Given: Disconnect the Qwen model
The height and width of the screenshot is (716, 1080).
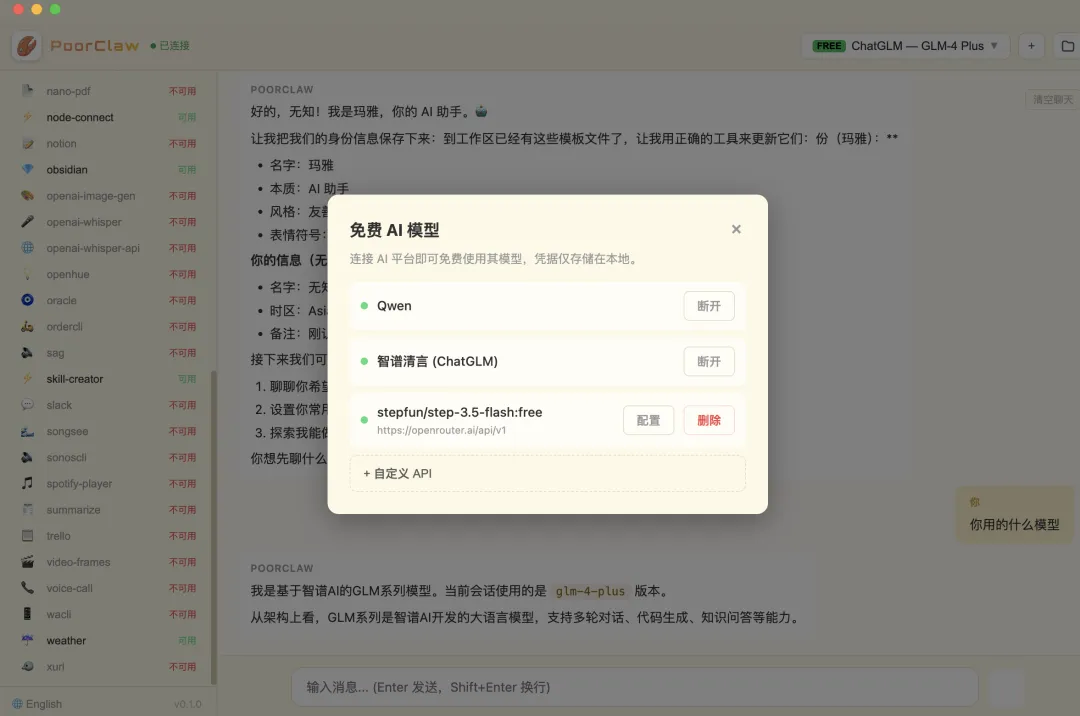Looking at the screenshot, I should 709,306.
